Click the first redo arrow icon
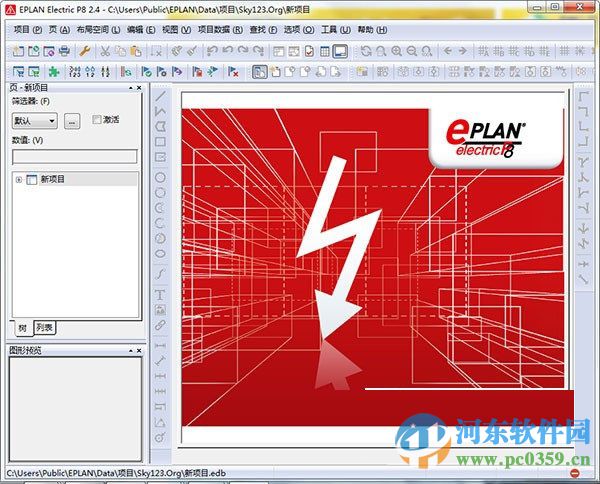The width and height of the screenshot is (600, 484). click(243, 51)
